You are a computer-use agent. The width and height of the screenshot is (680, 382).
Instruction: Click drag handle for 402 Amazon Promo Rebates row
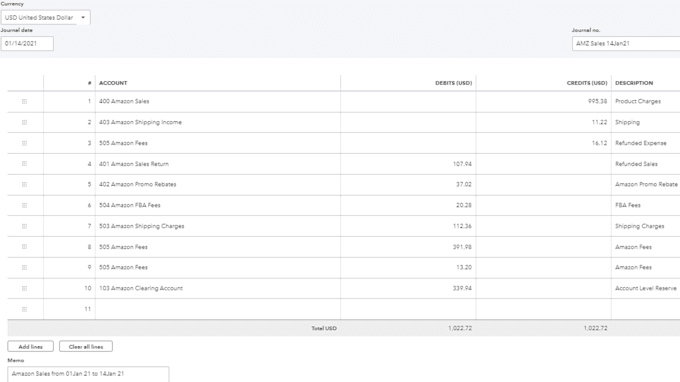coord(24,184)
